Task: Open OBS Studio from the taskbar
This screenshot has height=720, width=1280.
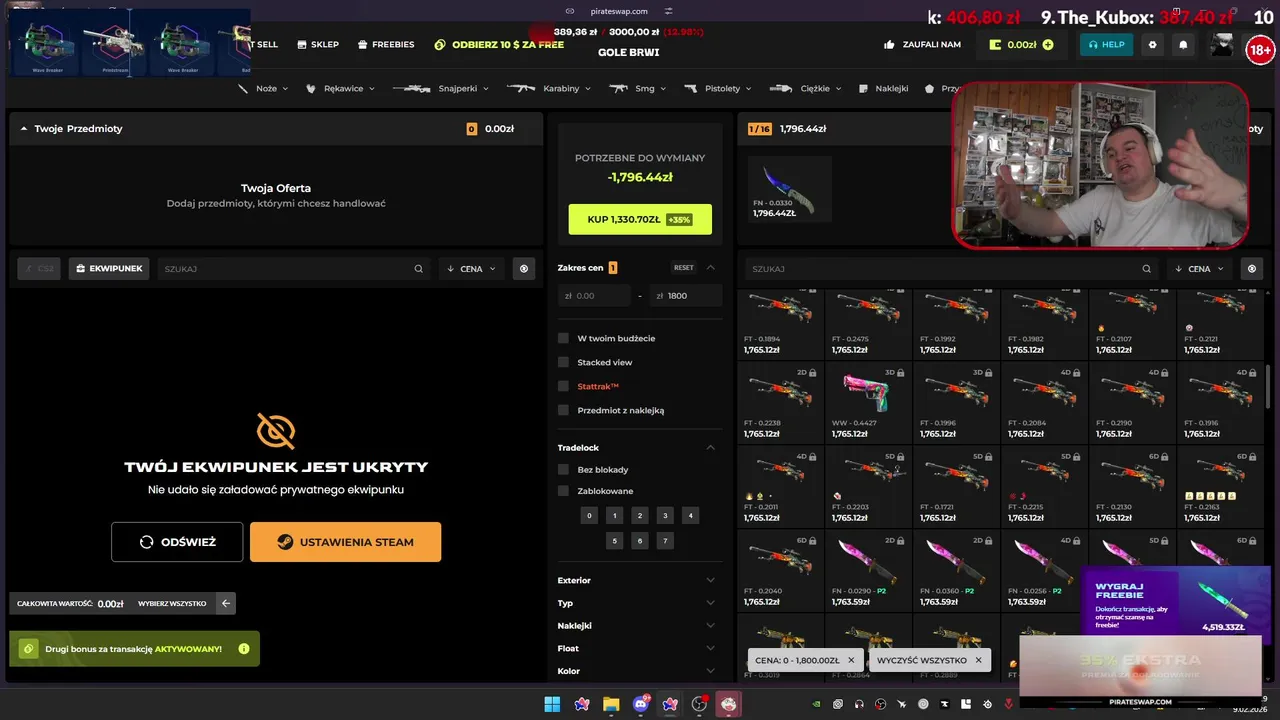Action: pos(699,704)
